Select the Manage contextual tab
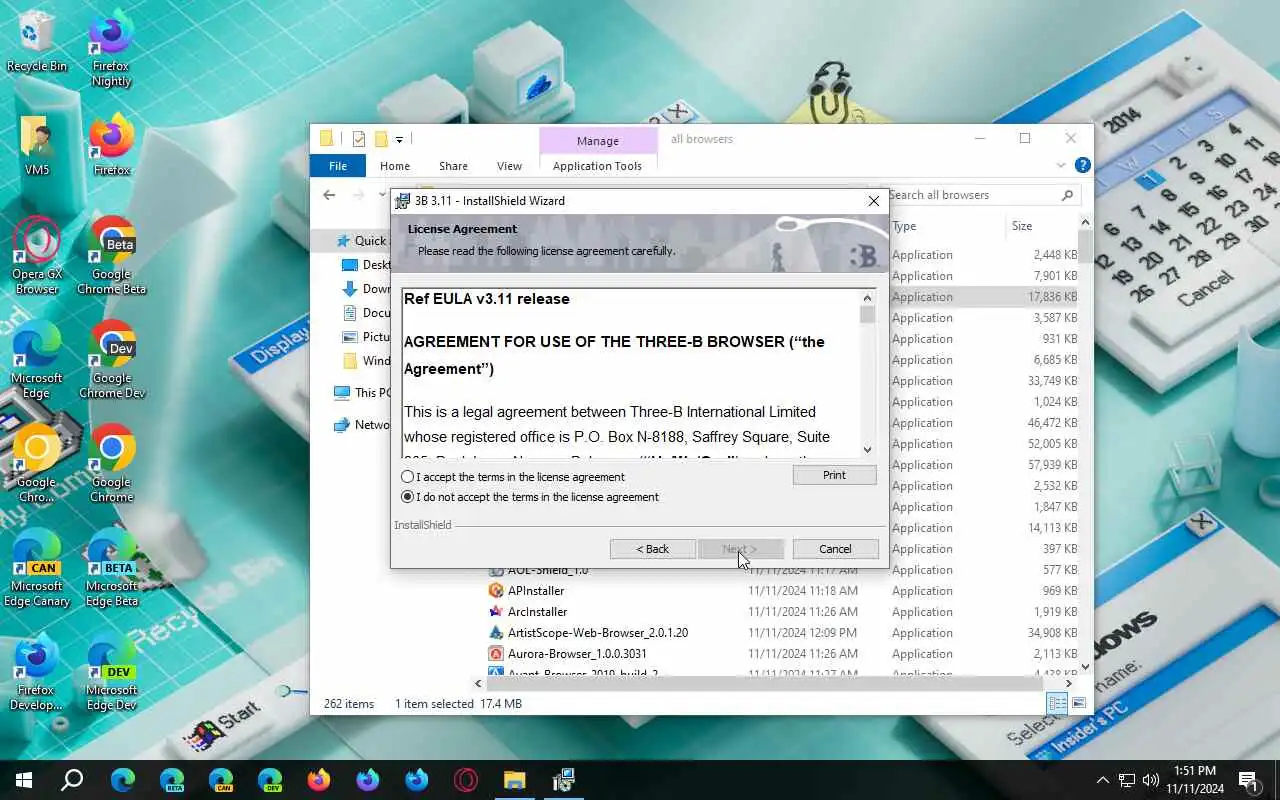This screenshot has height=800, width=1280. 598,141
